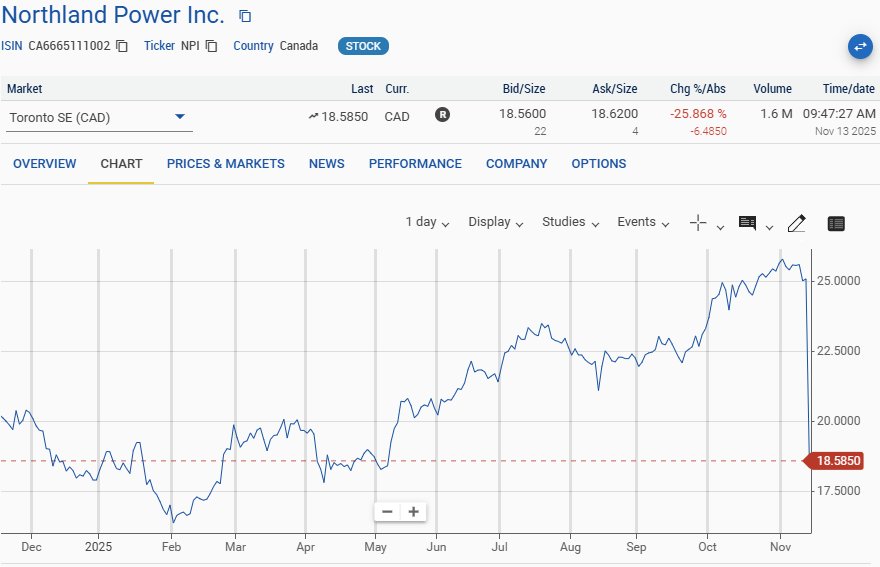Click the Chg %/Abs column header
Image resolution: width=880 pixels, height=567 pixels.
(x=698, y=89)
